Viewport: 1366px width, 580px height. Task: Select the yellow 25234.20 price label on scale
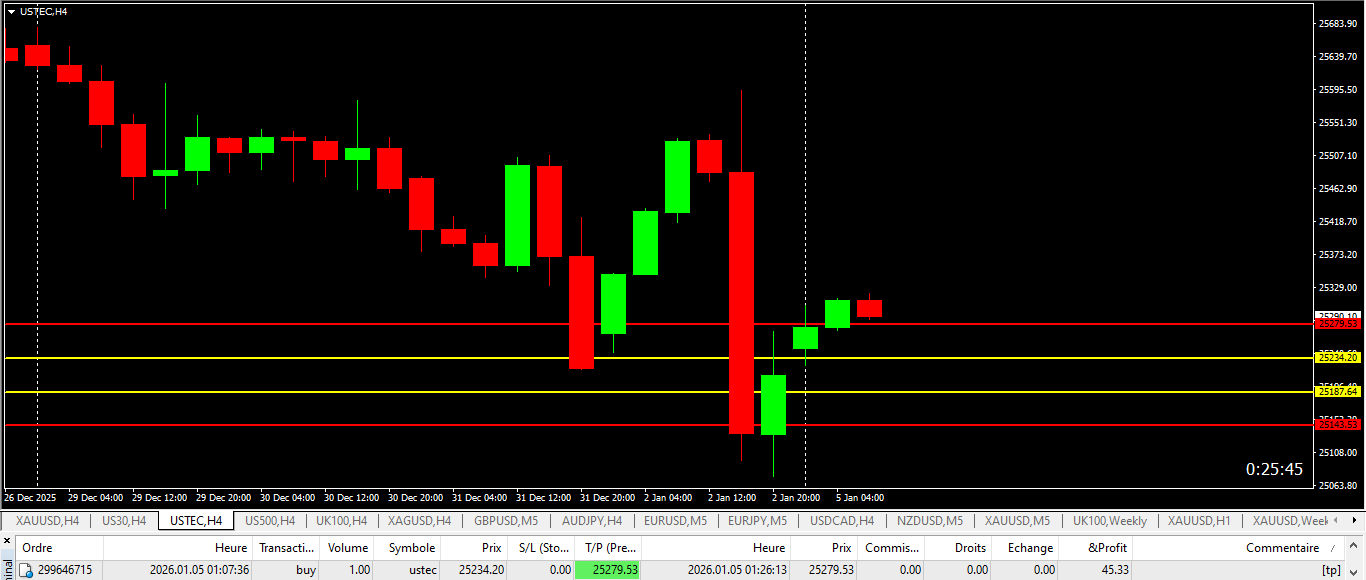coord(1338,357)
